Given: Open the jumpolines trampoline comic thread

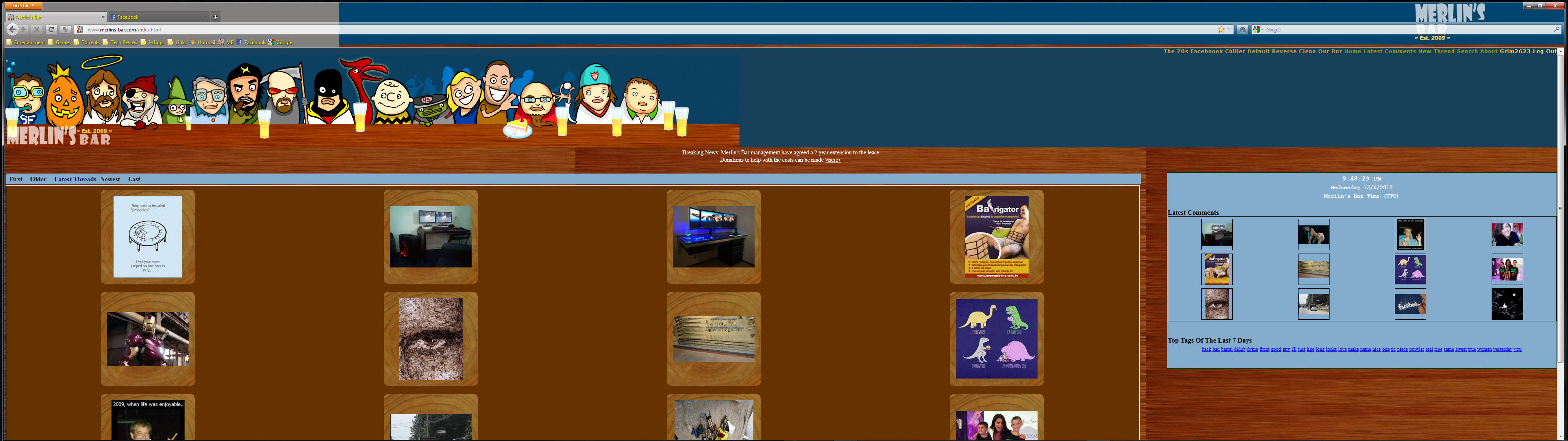Looking at the screenshot, I should 147,236.
